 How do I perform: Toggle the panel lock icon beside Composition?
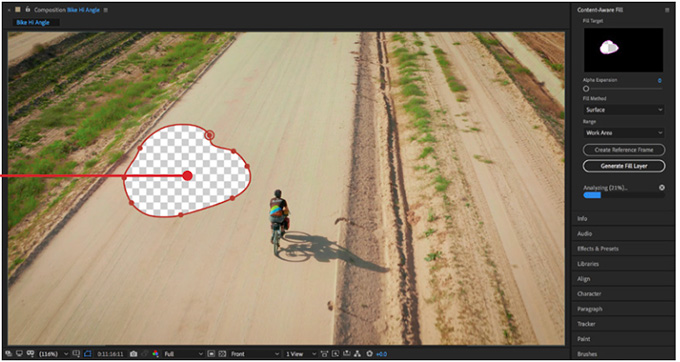point(28,9)
